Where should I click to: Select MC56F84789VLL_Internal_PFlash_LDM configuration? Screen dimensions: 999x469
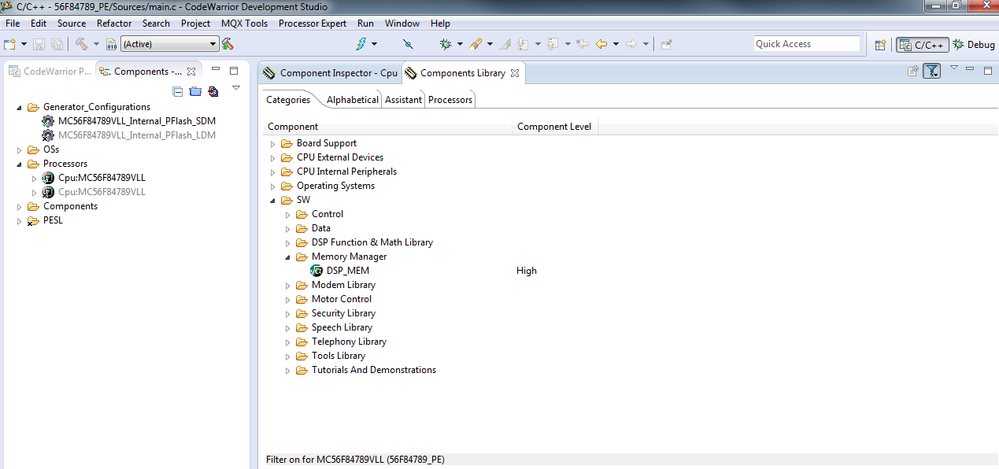(136, 135)
